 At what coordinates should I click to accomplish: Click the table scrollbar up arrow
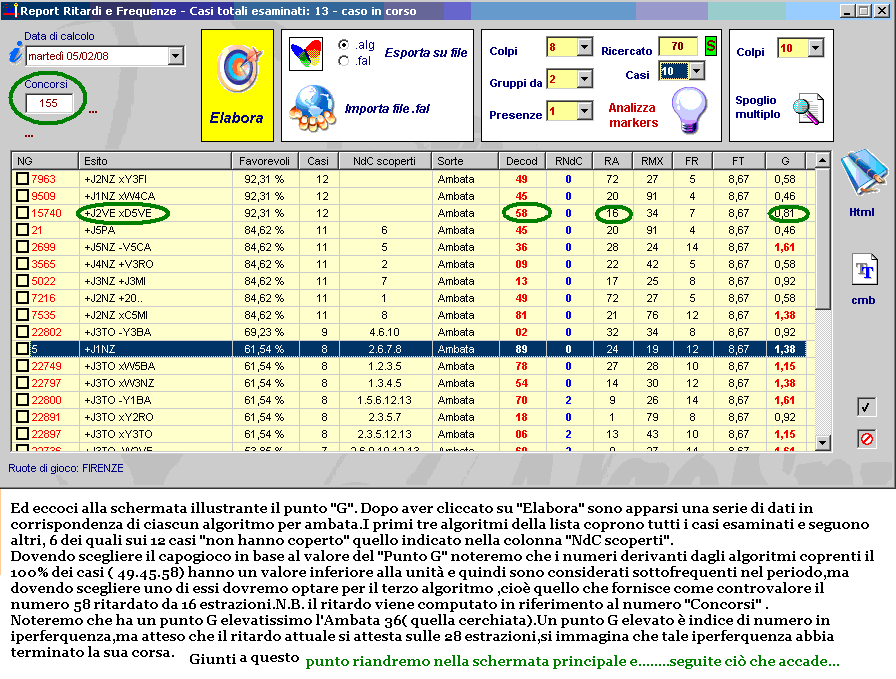[822, 161]
